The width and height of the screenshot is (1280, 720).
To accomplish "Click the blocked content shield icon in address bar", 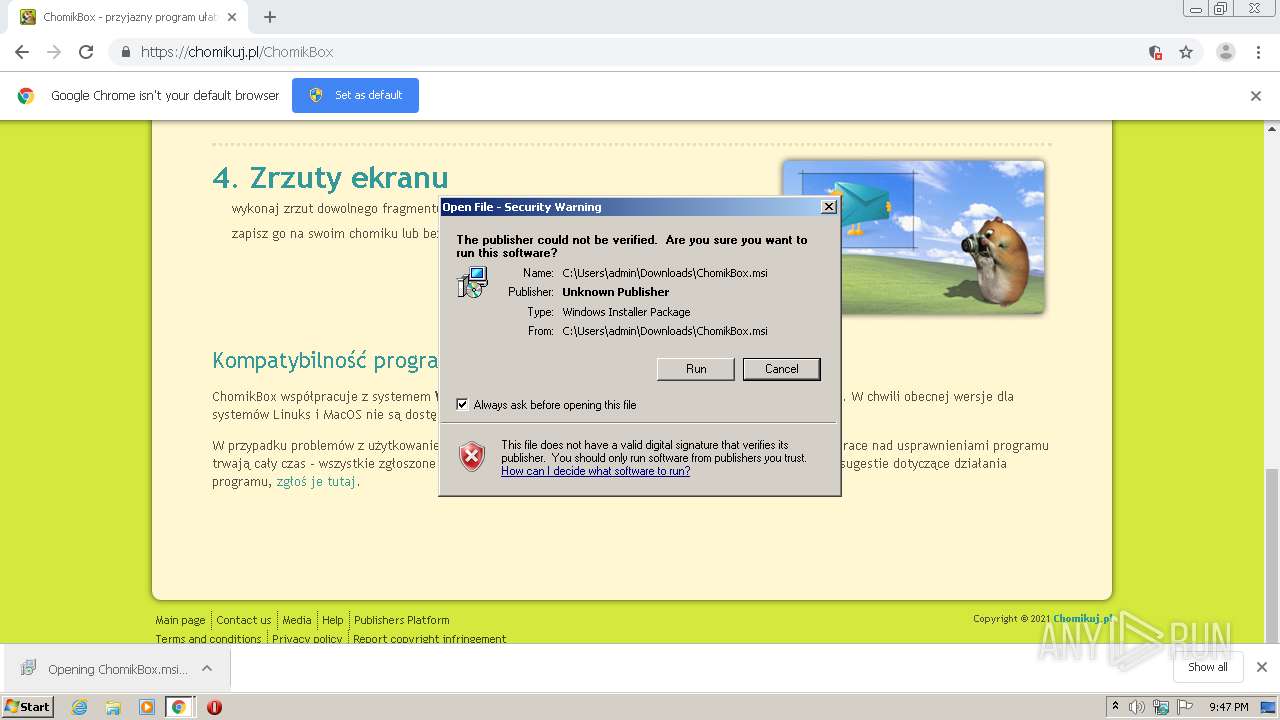I will (x=1155, y=52).
